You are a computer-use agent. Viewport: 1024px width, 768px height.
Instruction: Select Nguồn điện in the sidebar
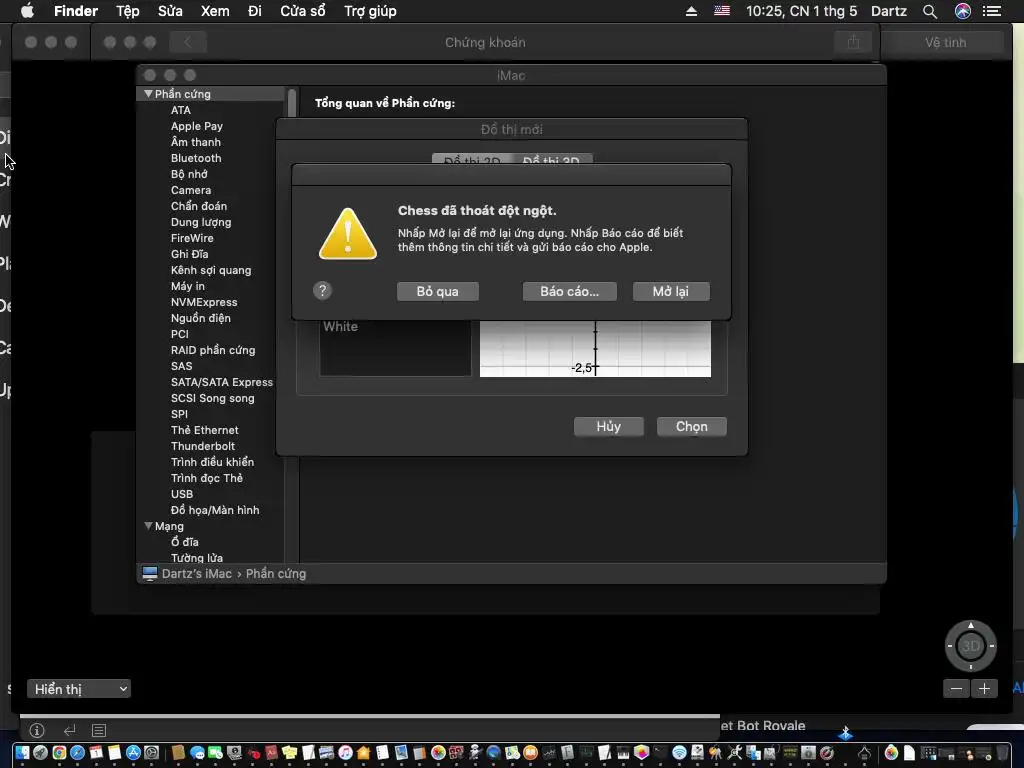pyautogui.click(x=200, y=318)
